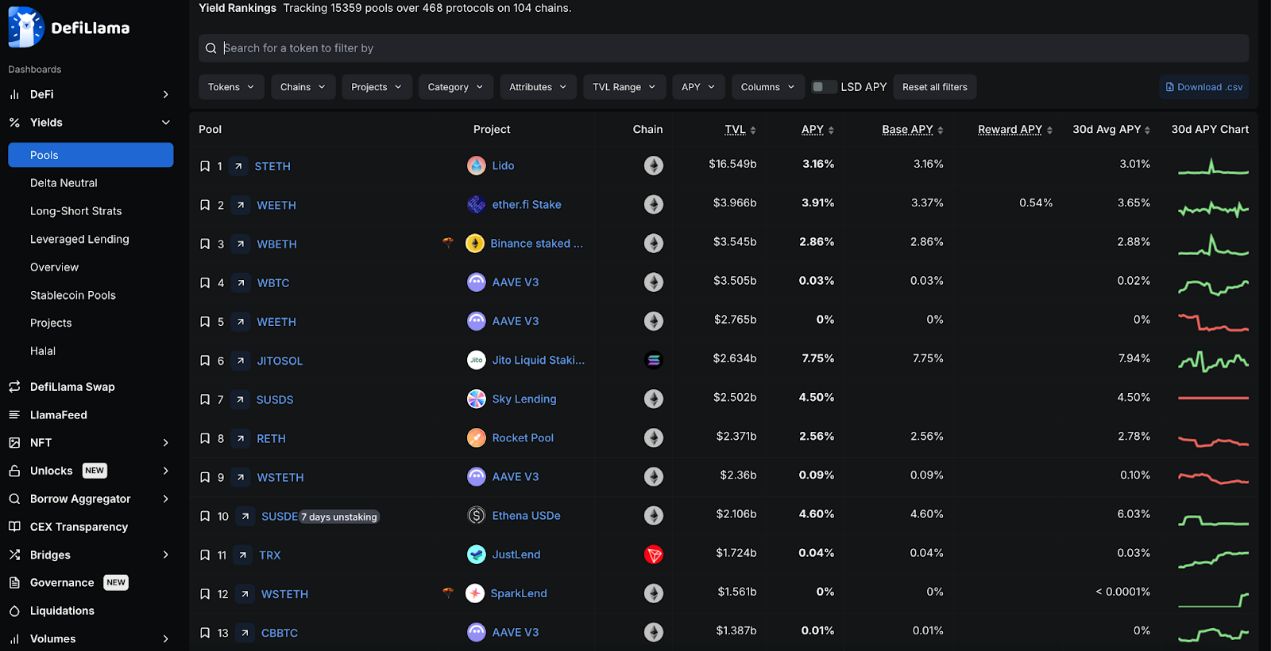
Task: Open Delta Neutral in the Yields menu
Action: [x=64, y=183]
